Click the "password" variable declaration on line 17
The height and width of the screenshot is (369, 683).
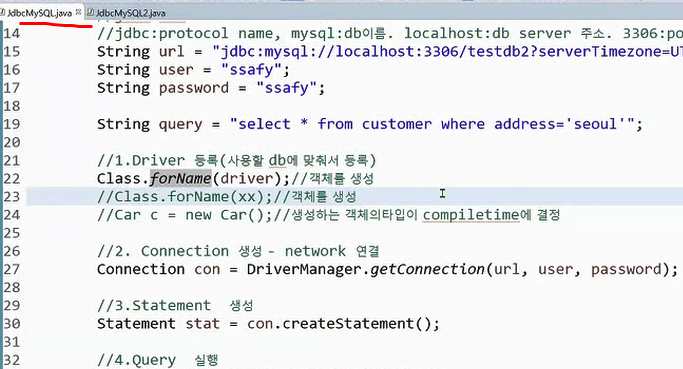193,88
